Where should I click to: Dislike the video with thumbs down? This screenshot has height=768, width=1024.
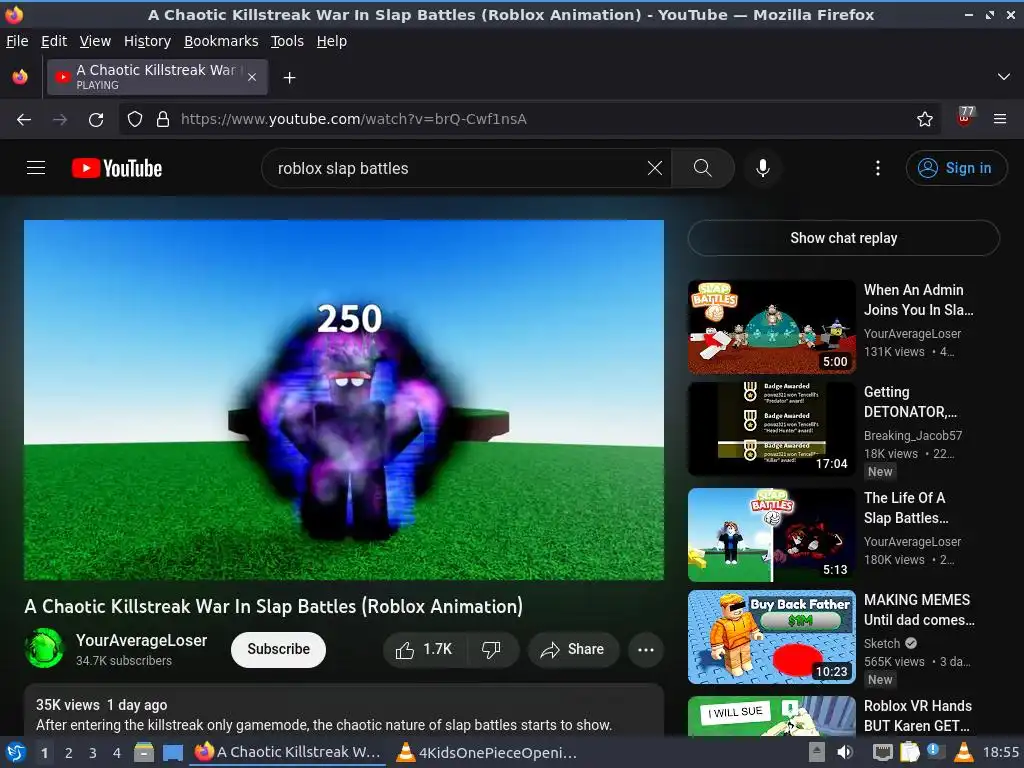coord(491,649)
